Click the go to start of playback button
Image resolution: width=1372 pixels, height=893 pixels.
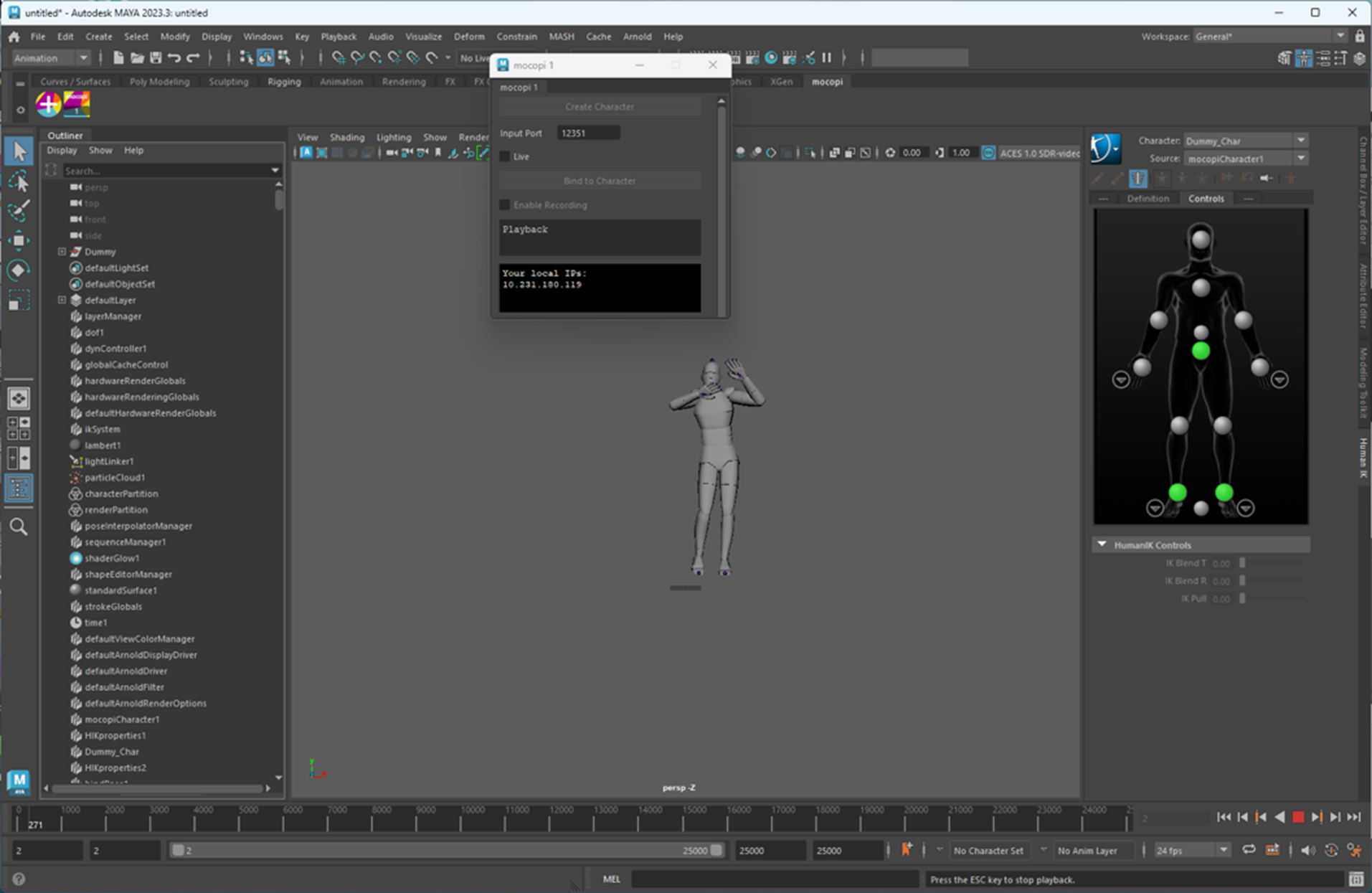(x=1224, y=817)
